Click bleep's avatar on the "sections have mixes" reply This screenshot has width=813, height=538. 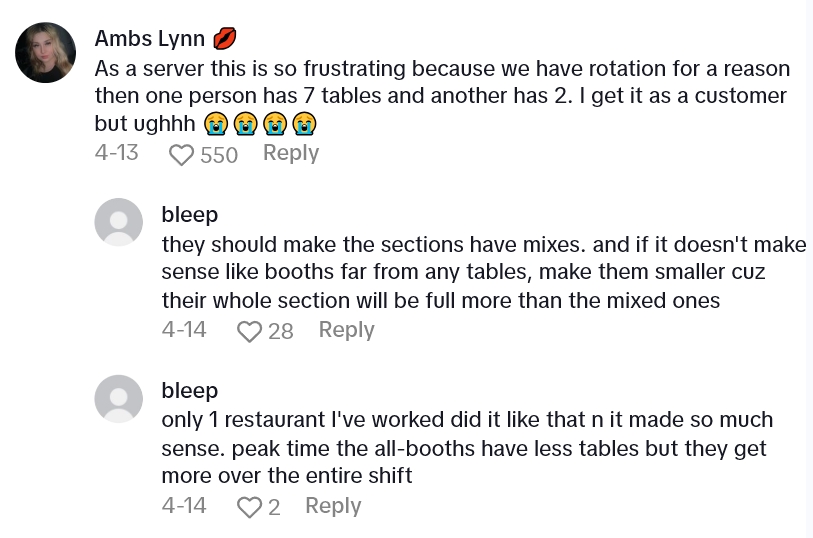pos(118,222)
